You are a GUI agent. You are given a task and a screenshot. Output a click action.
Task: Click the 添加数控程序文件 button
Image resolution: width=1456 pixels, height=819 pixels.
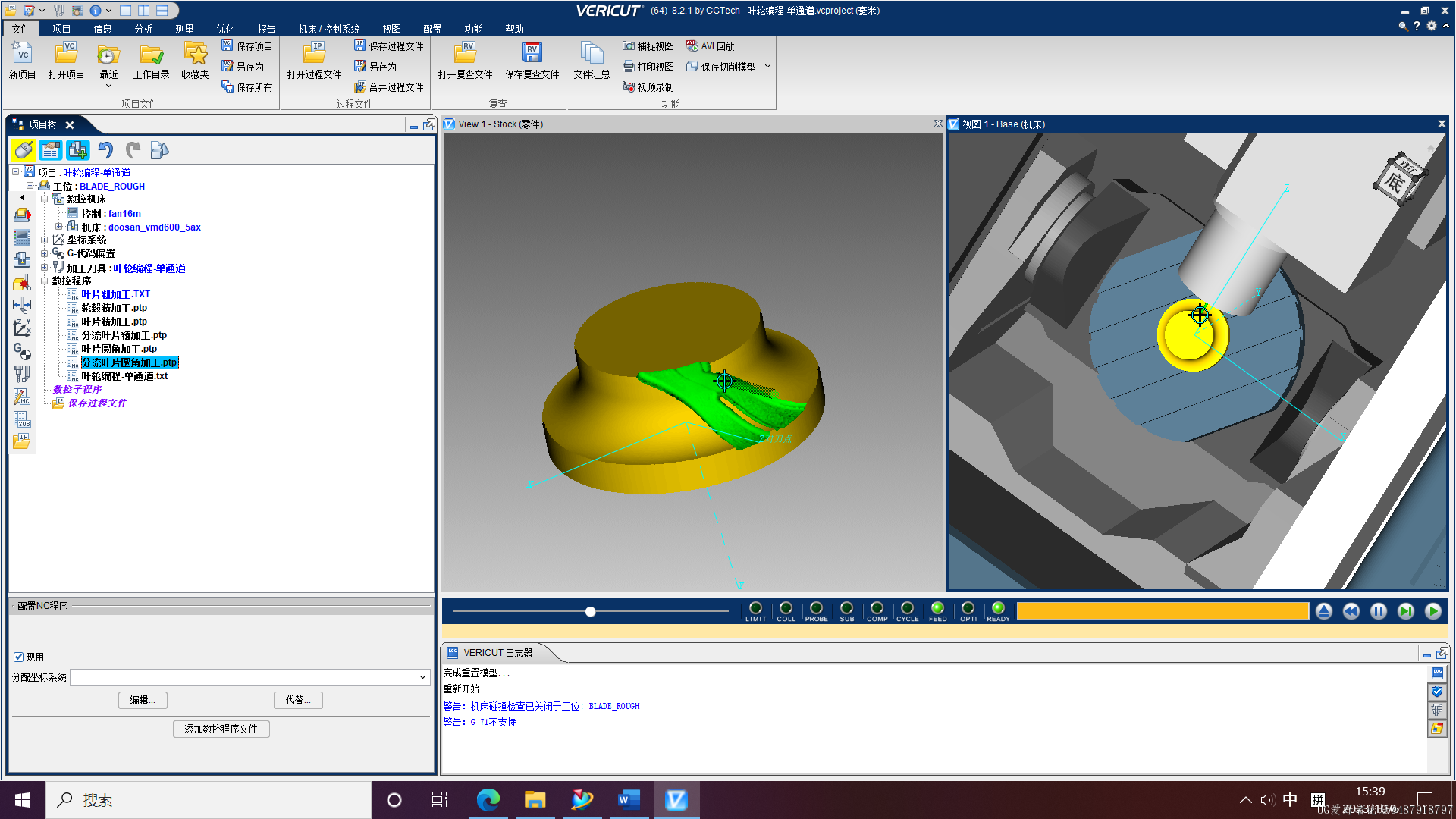pyautogui.click(x=221, y=729)
